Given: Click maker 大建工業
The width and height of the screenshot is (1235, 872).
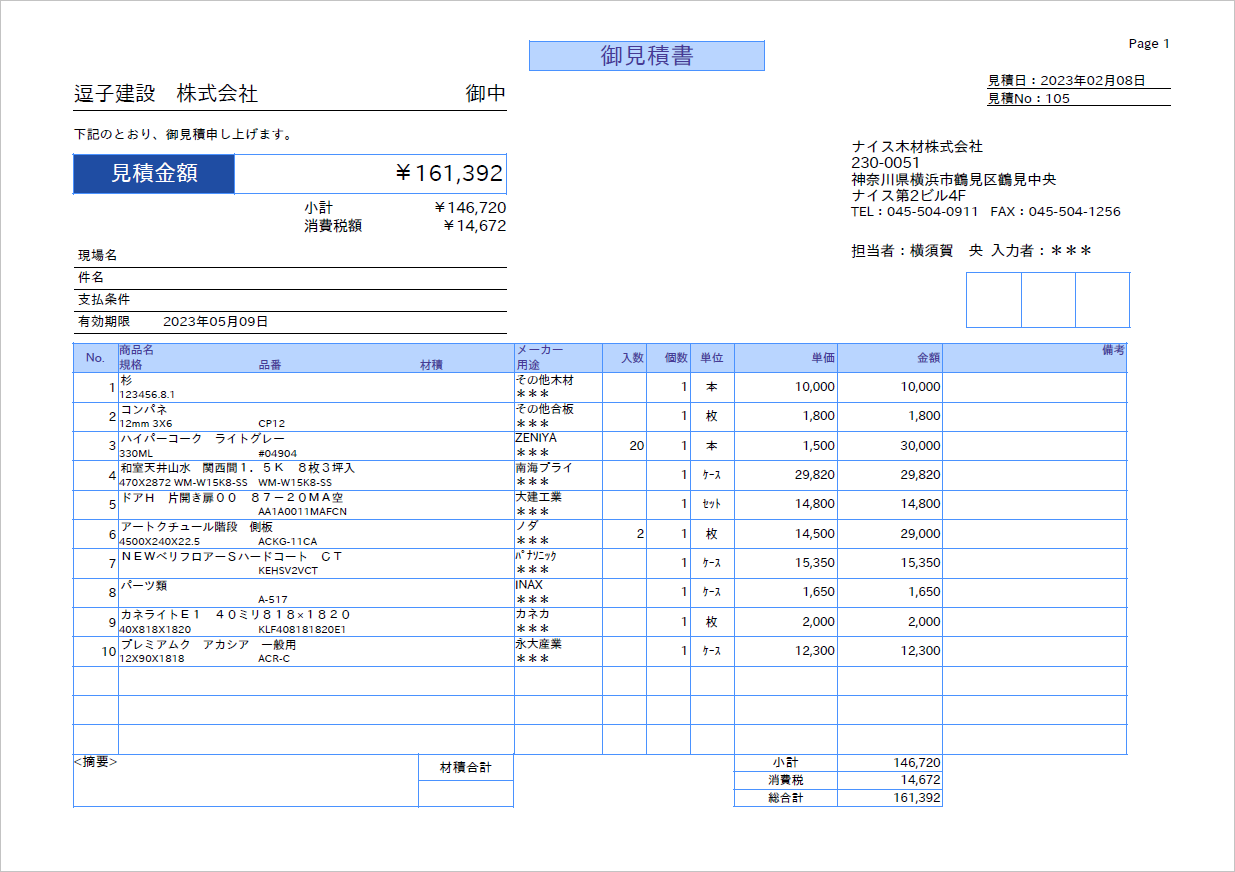Looking at the screenshot, I should 538,497.
